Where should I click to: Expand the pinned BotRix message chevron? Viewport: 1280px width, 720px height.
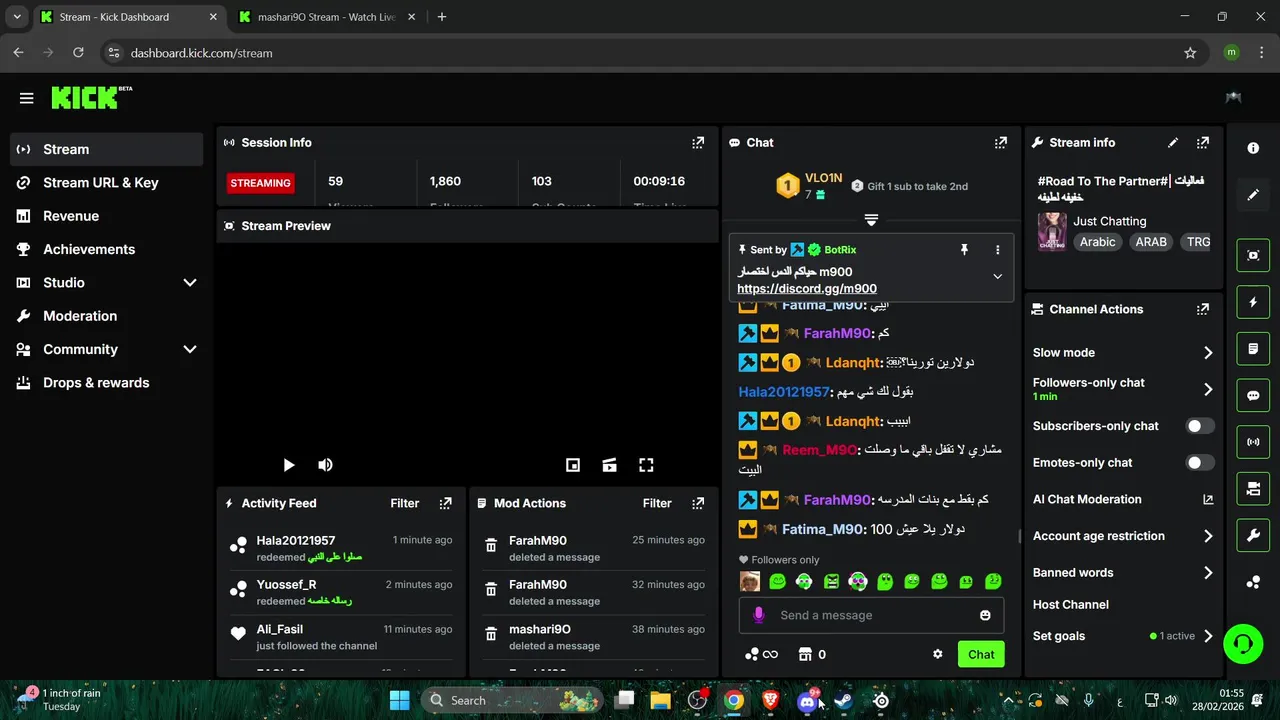[997, 277]
